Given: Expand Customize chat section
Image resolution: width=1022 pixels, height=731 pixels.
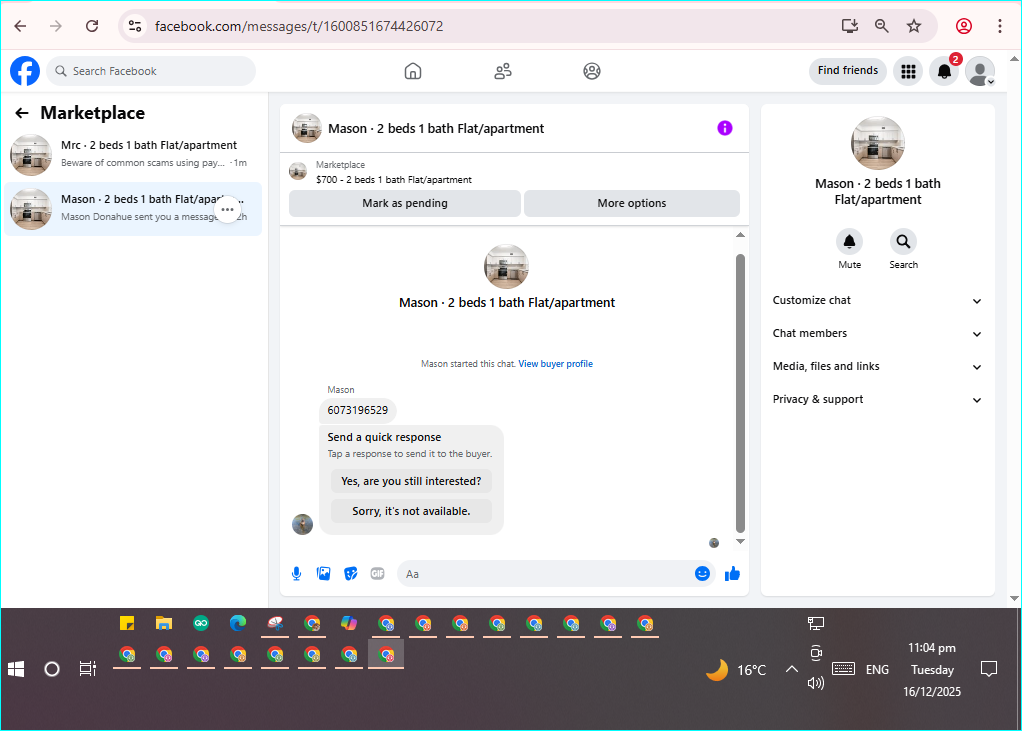Looking at the screenshot, I should click(x=877, y=300).
